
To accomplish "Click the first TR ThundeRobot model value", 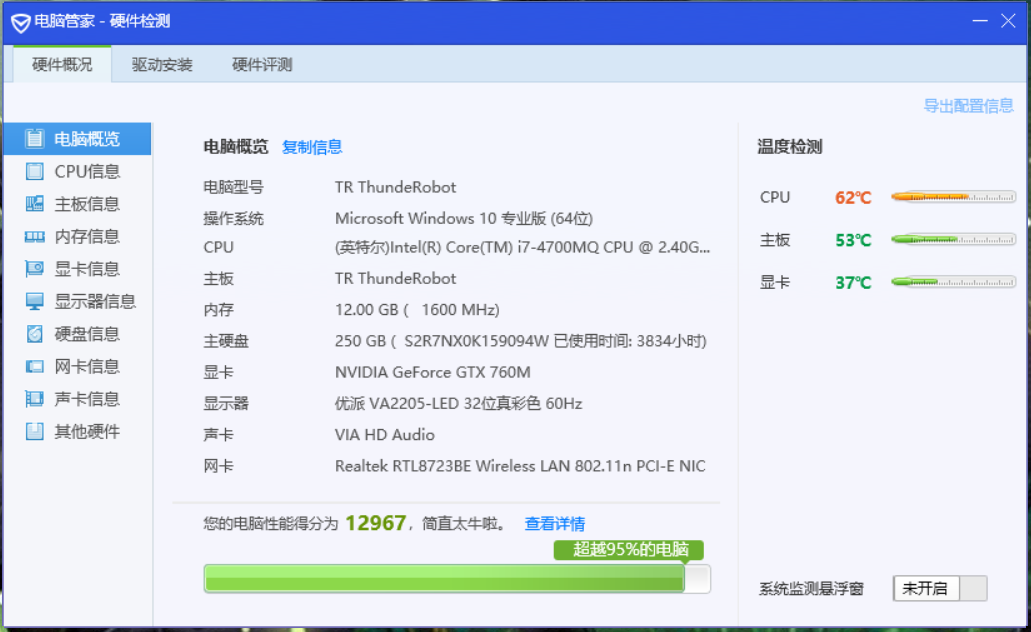I will coord(395,187).
